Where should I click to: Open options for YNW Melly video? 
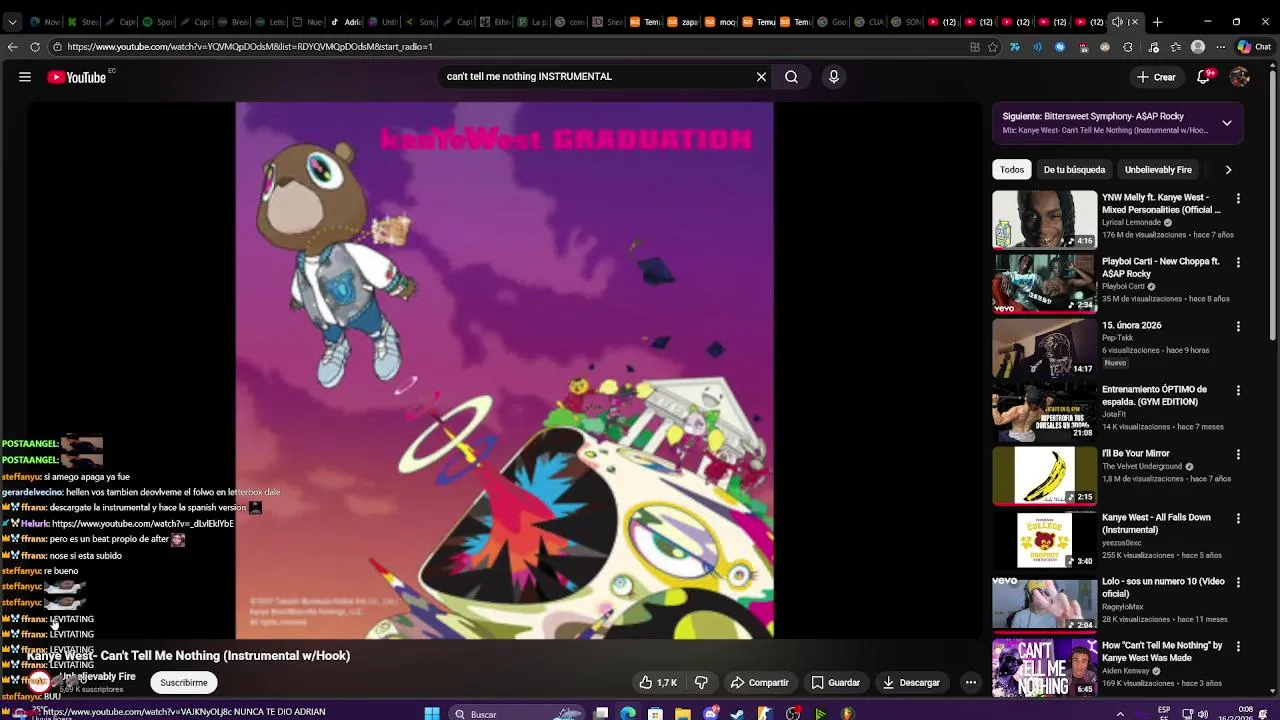tap(1238, 199)
